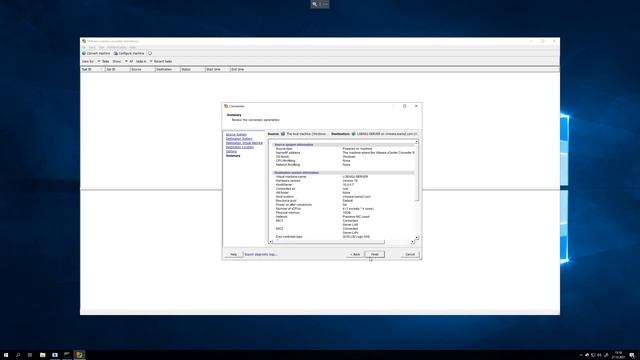Click Cancel in the Conversion dialog

point(410,254)
